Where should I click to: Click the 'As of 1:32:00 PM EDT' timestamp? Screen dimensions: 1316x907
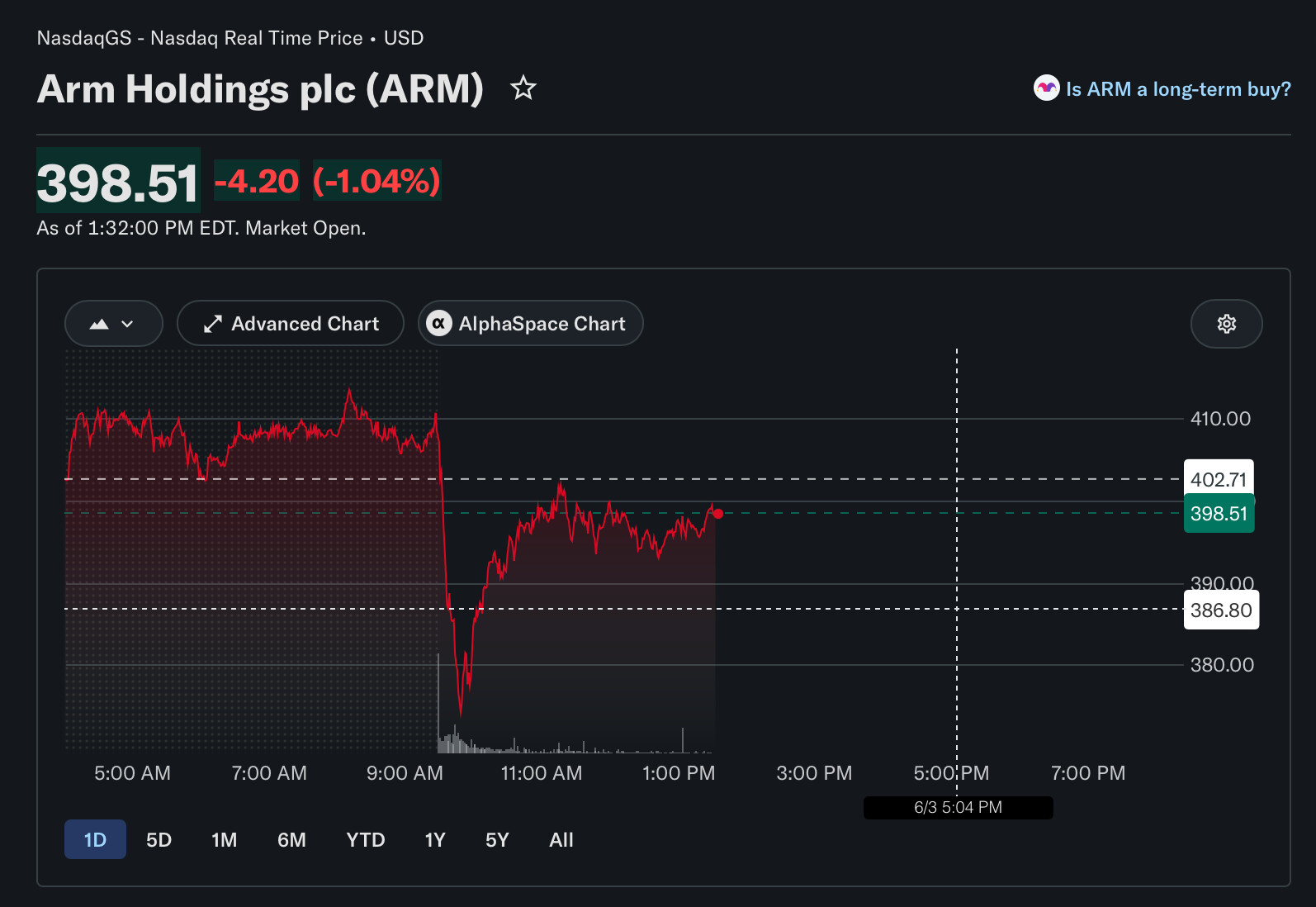tap(201, 228)
